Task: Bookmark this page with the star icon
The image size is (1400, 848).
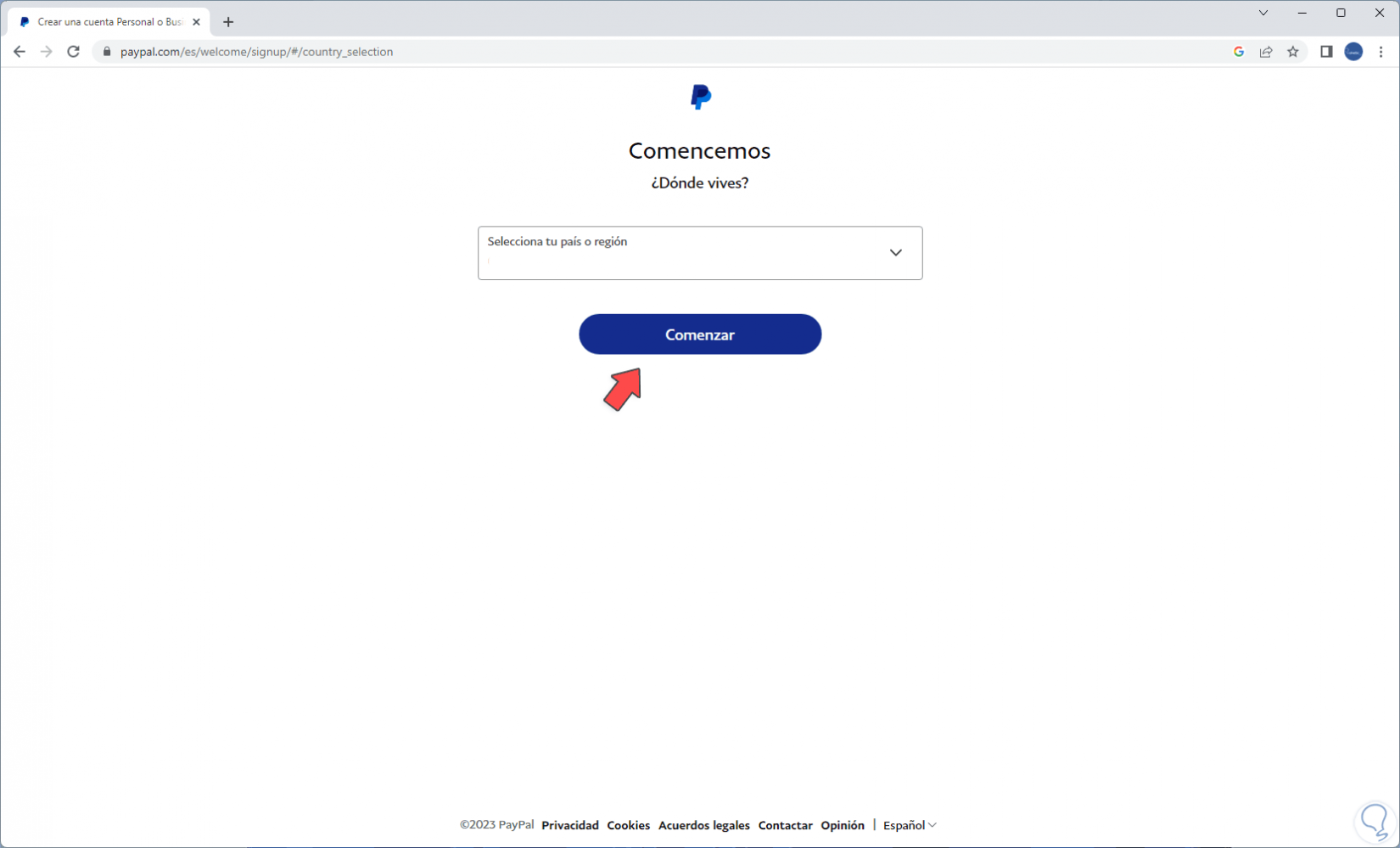Action: (x=1293, y=52)
